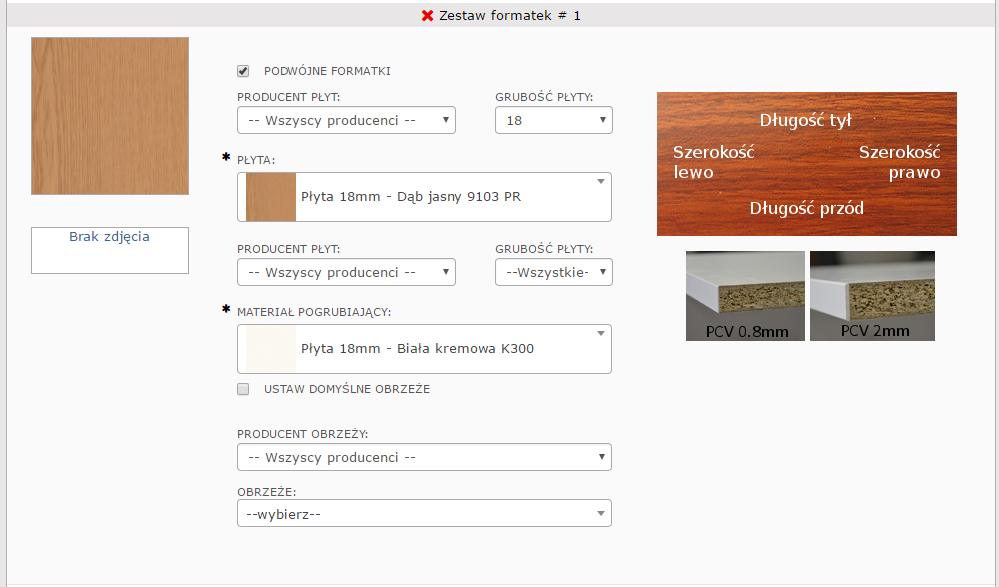This screenshot has width=999, height=587.
Task: Click Długość tył label on board diagram
Action: pos(805,120)
